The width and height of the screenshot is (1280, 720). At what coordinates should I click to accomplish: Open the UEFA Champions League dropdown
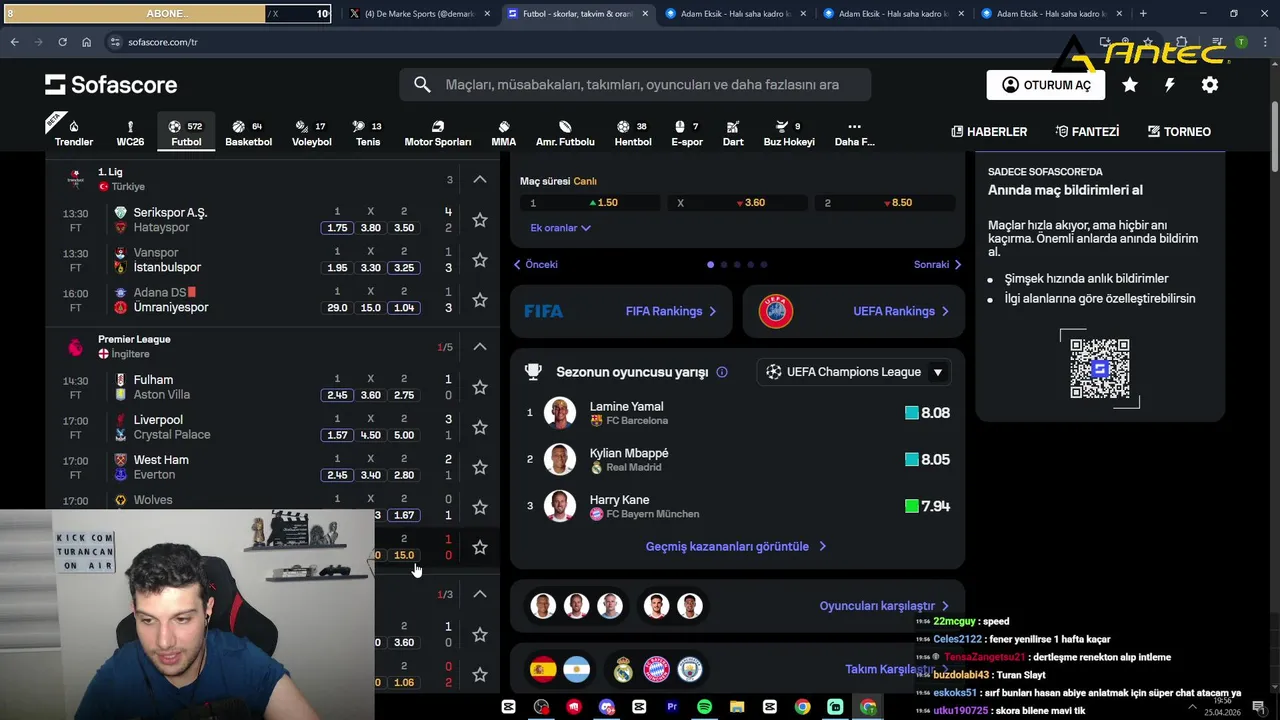tap(854, 372)
